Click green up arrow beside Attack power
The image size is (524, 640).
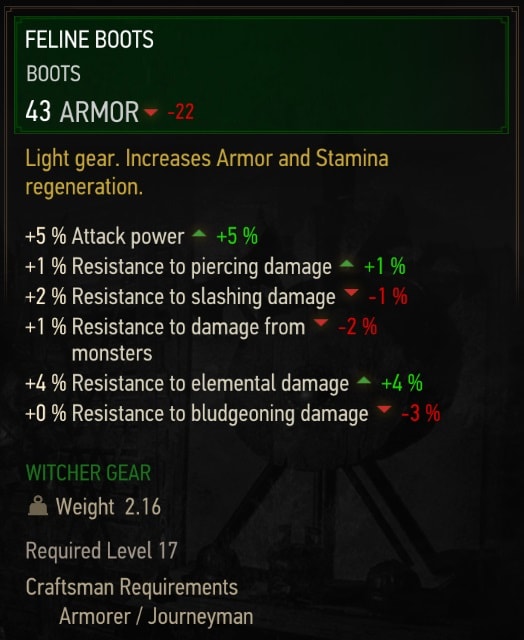coord(199,233)
